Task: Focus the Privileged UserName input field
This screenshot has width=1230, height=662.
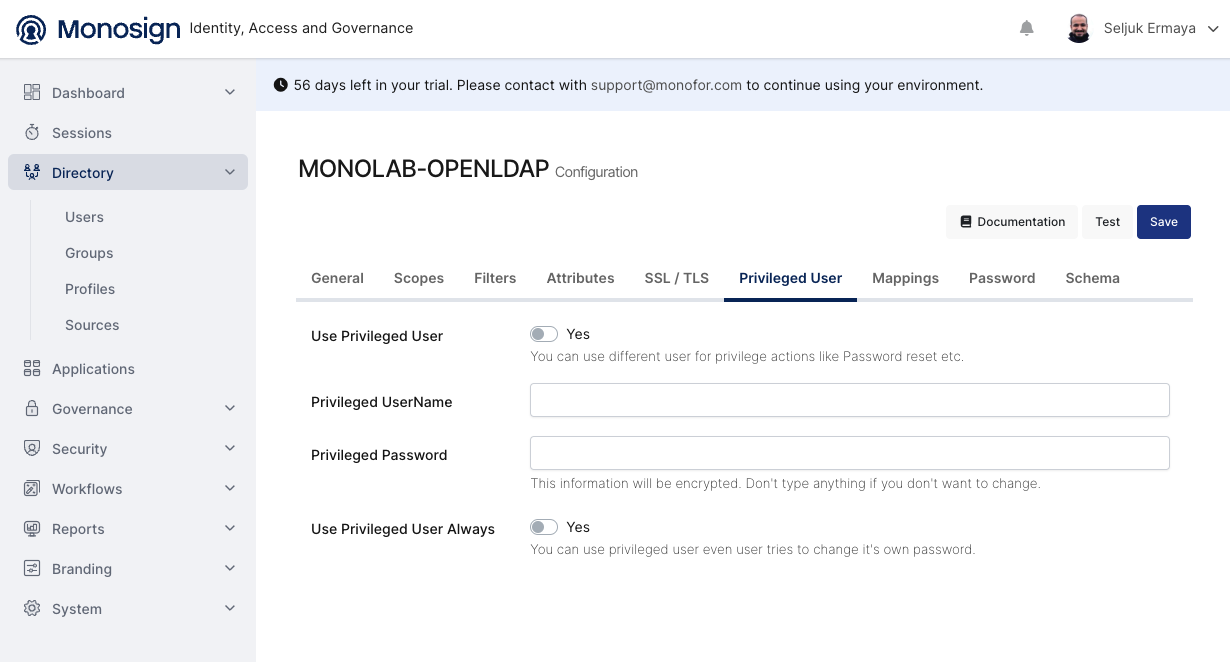Action: coord(849,400)
